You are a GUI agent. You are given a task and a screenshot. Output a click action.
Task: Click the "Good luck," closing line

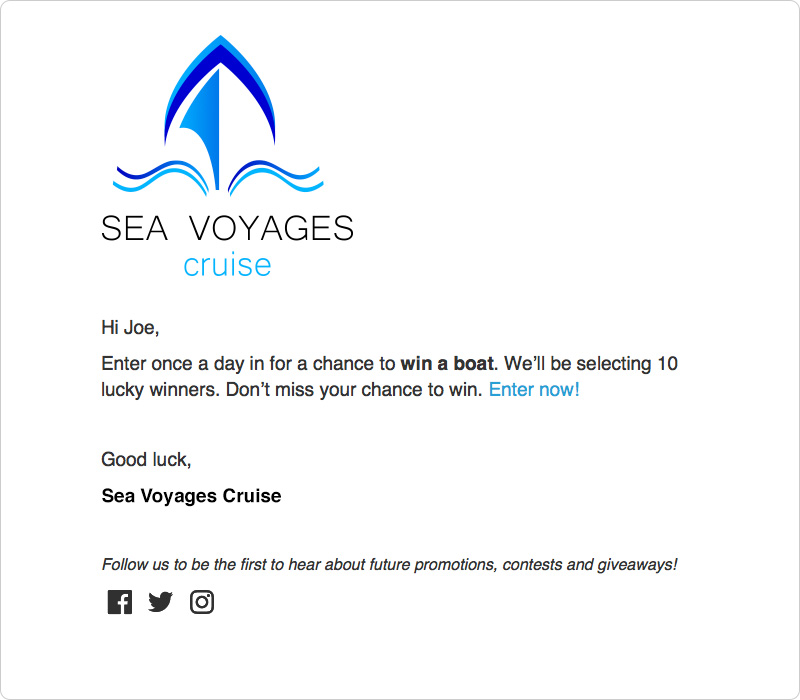pos(146,460)
